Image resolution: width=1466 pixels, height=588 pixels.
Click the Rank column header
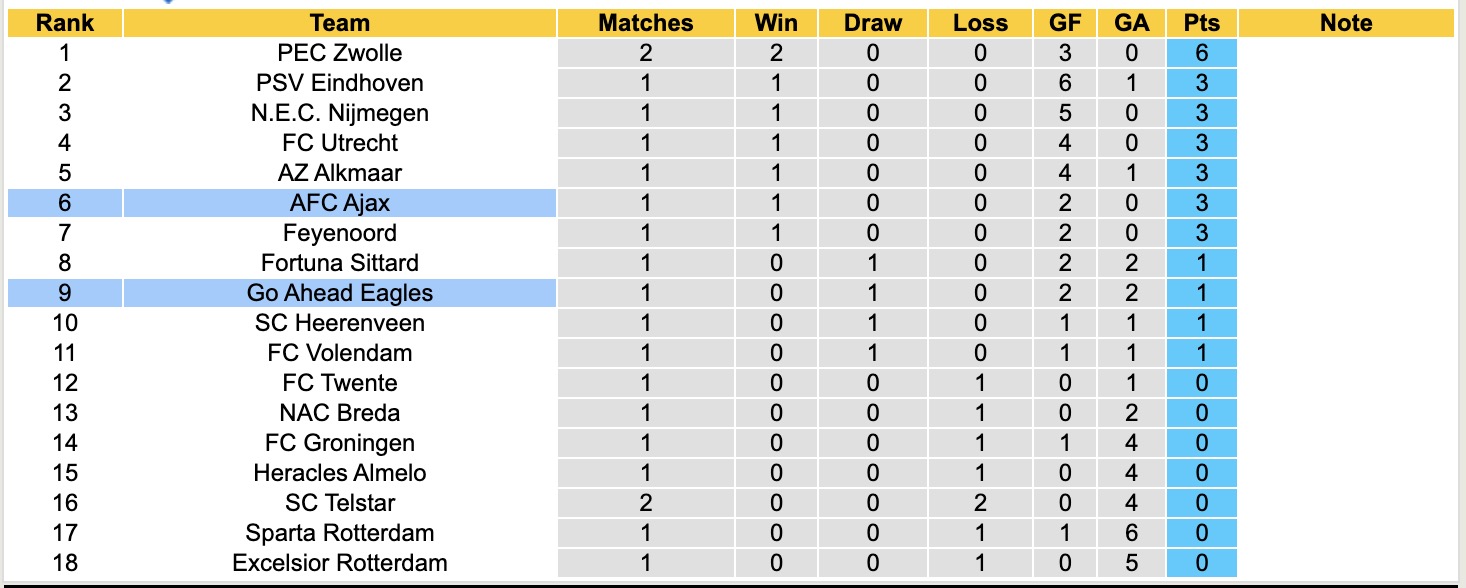click(x=64, y=23)
